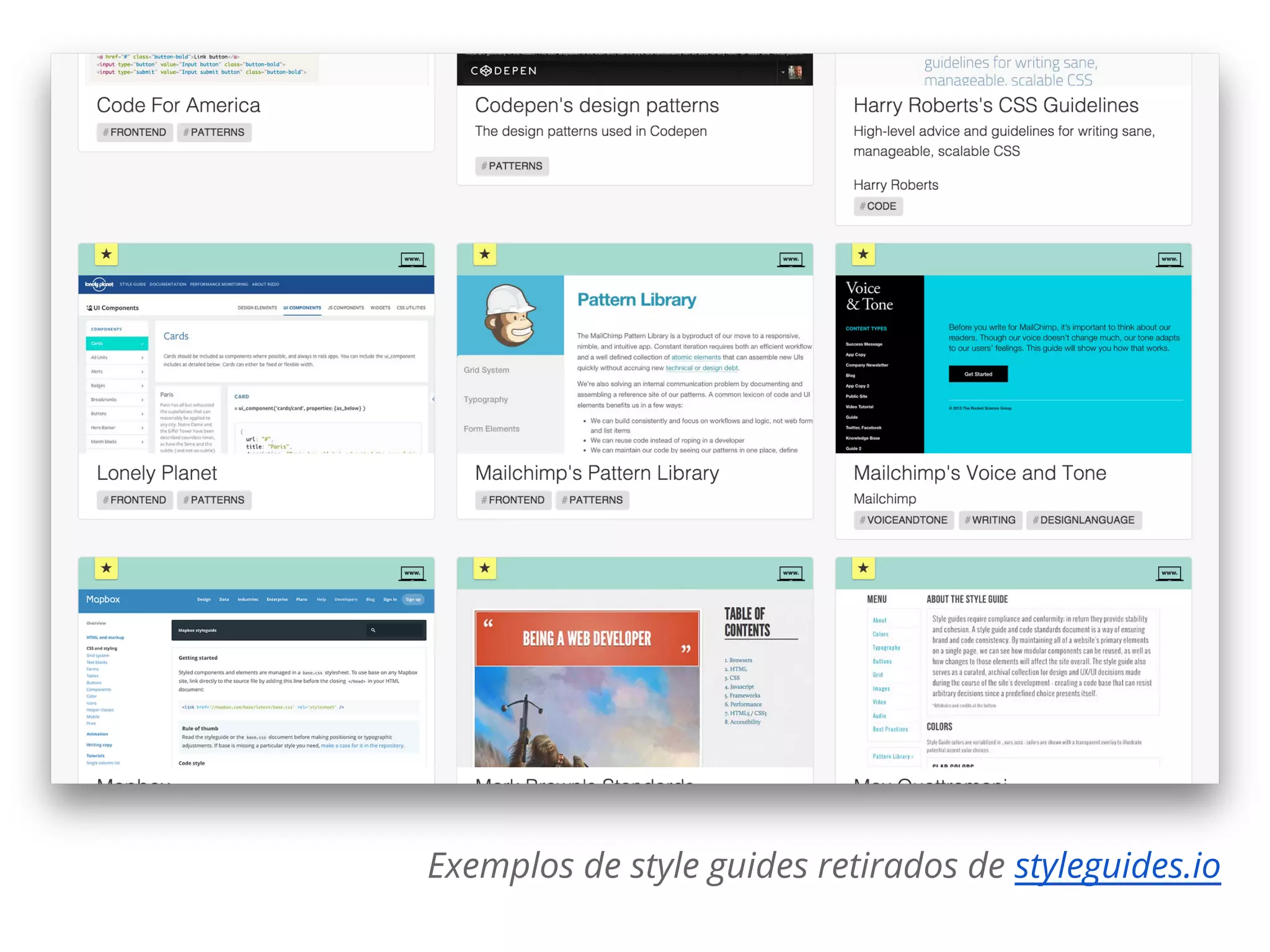Select the PATTERNS tag under Mailchimp's Pattern Library

pos(592,500)
